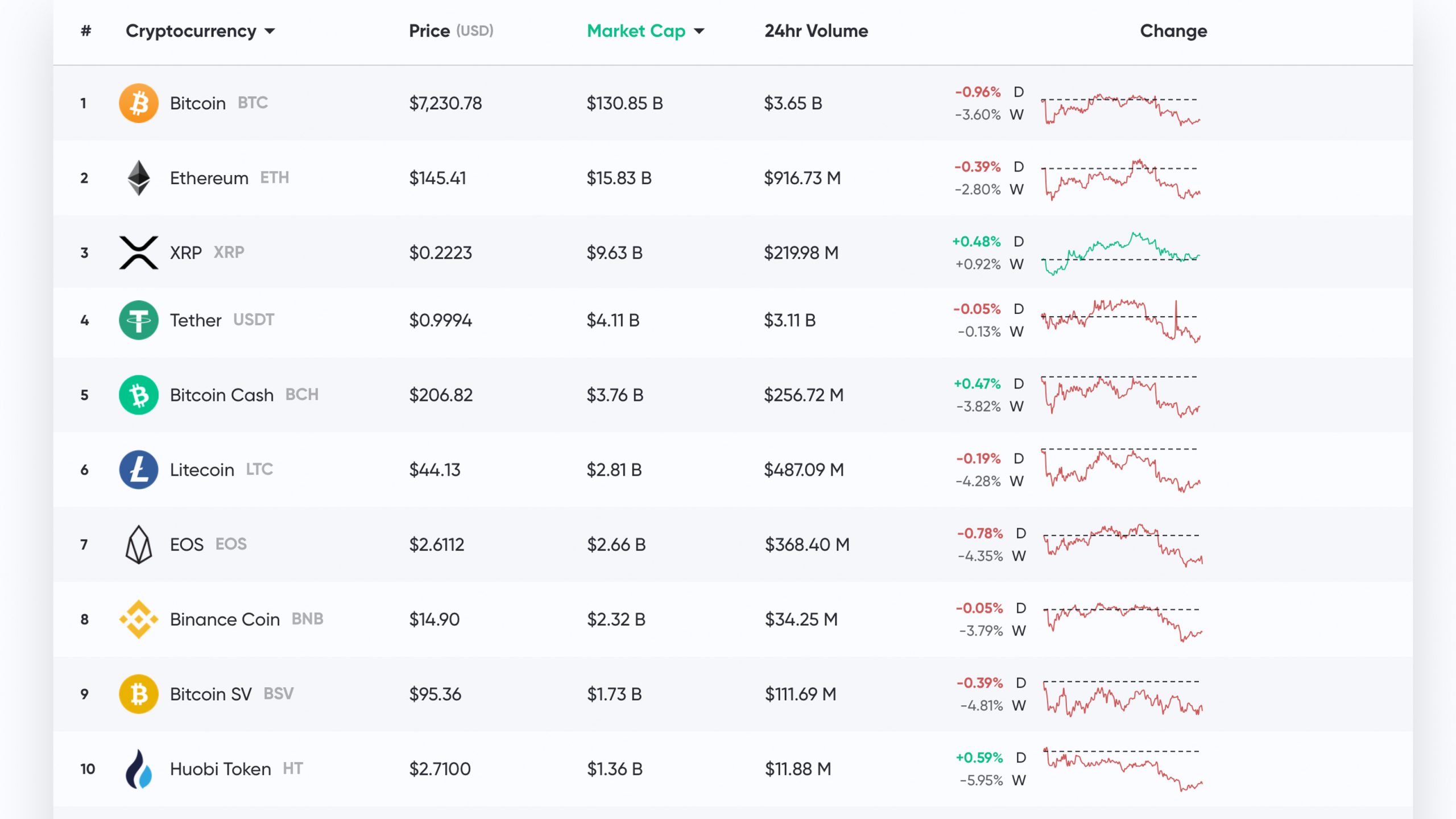Click the Litecoin blue logo icon
1456x819 pixels.
(138, 470)
